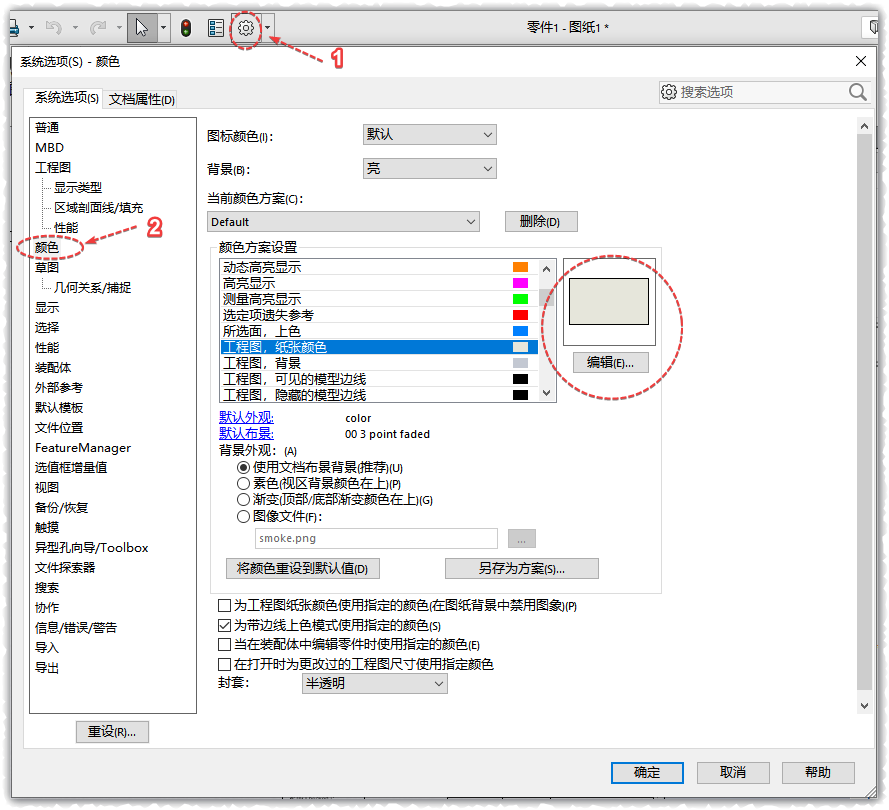Select MBD in the options tree

point(49,147)
